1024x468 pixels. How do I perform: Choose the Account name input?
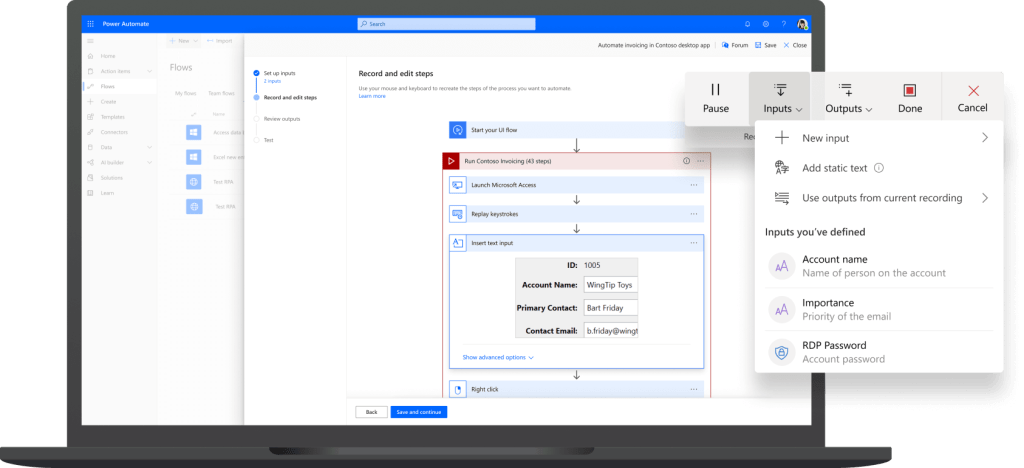tap(878, 266)
